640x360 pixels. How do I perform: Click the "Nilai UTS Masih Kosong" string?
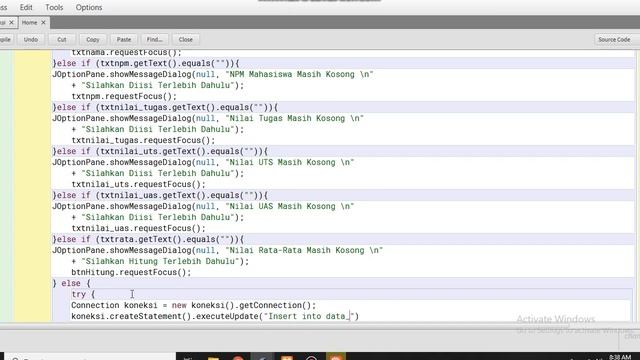pyautogui.click(x=290, y=162)
